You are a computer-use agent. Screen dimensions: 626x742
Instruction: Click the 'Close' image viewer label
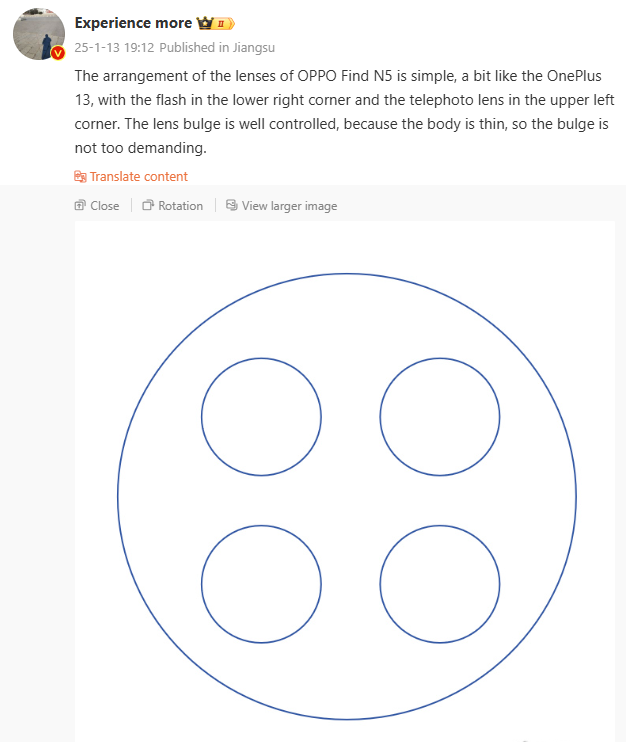[104, 206]
